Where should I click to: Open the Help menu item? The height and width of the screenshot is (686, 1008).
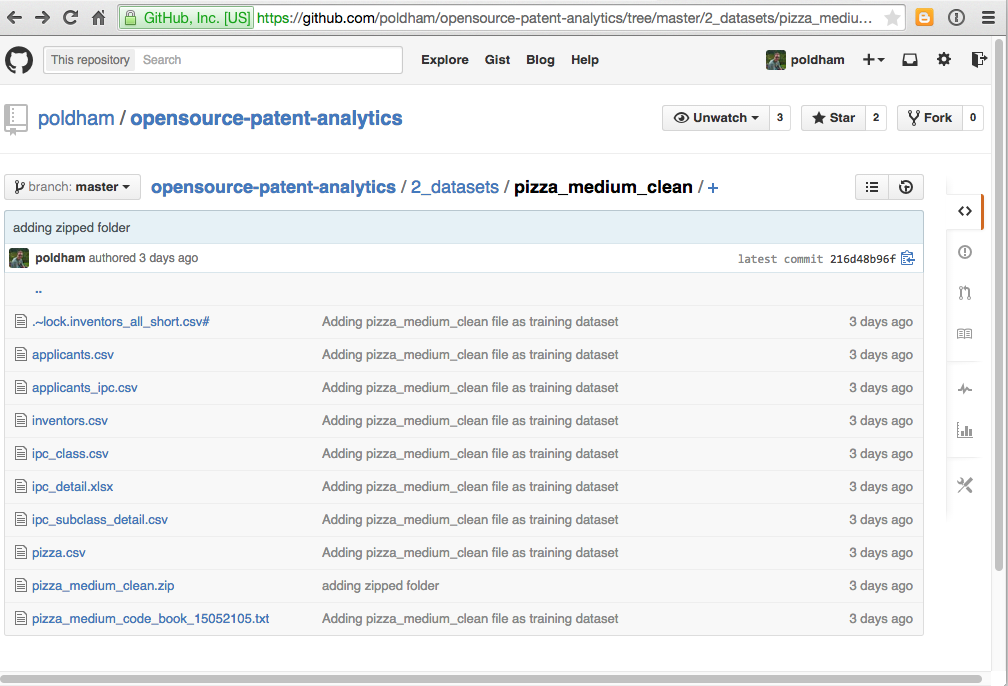pos(585,60)
